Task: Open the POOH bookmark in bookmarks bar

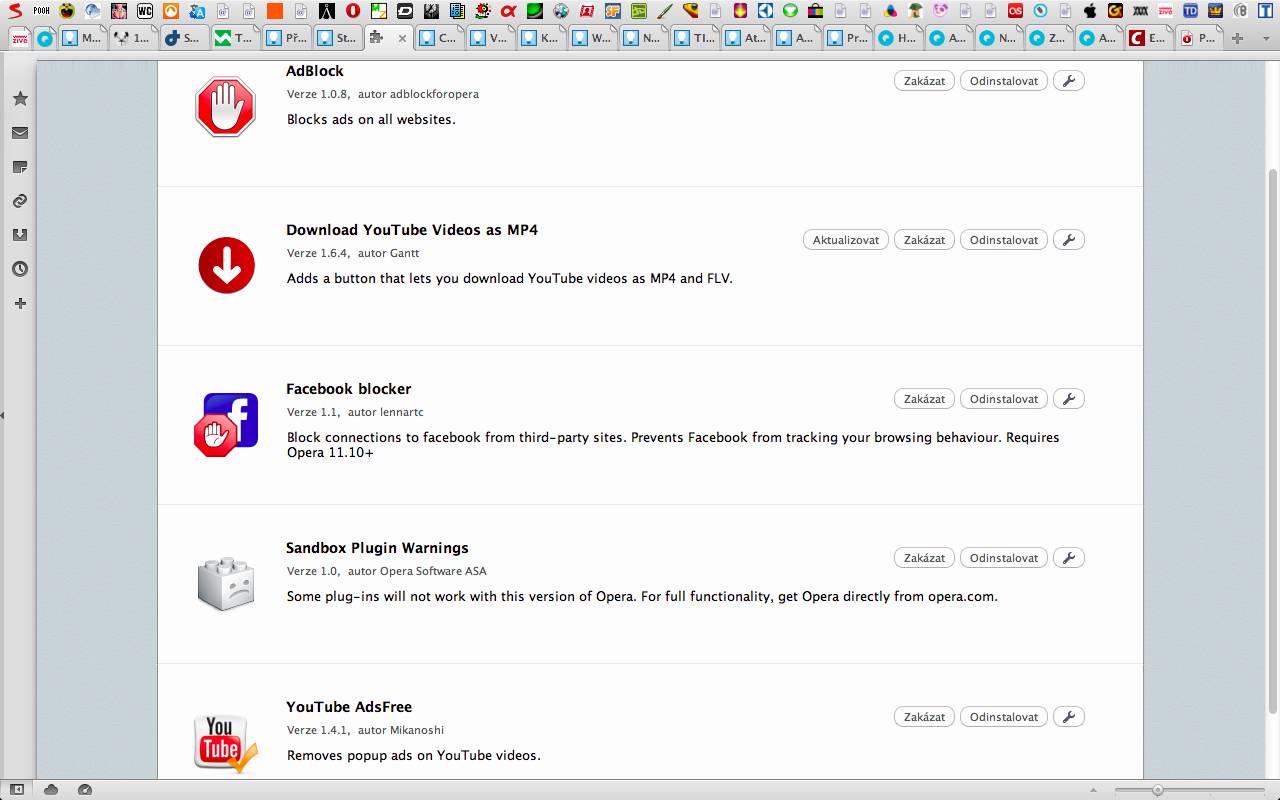Action: tap(41, 11)
